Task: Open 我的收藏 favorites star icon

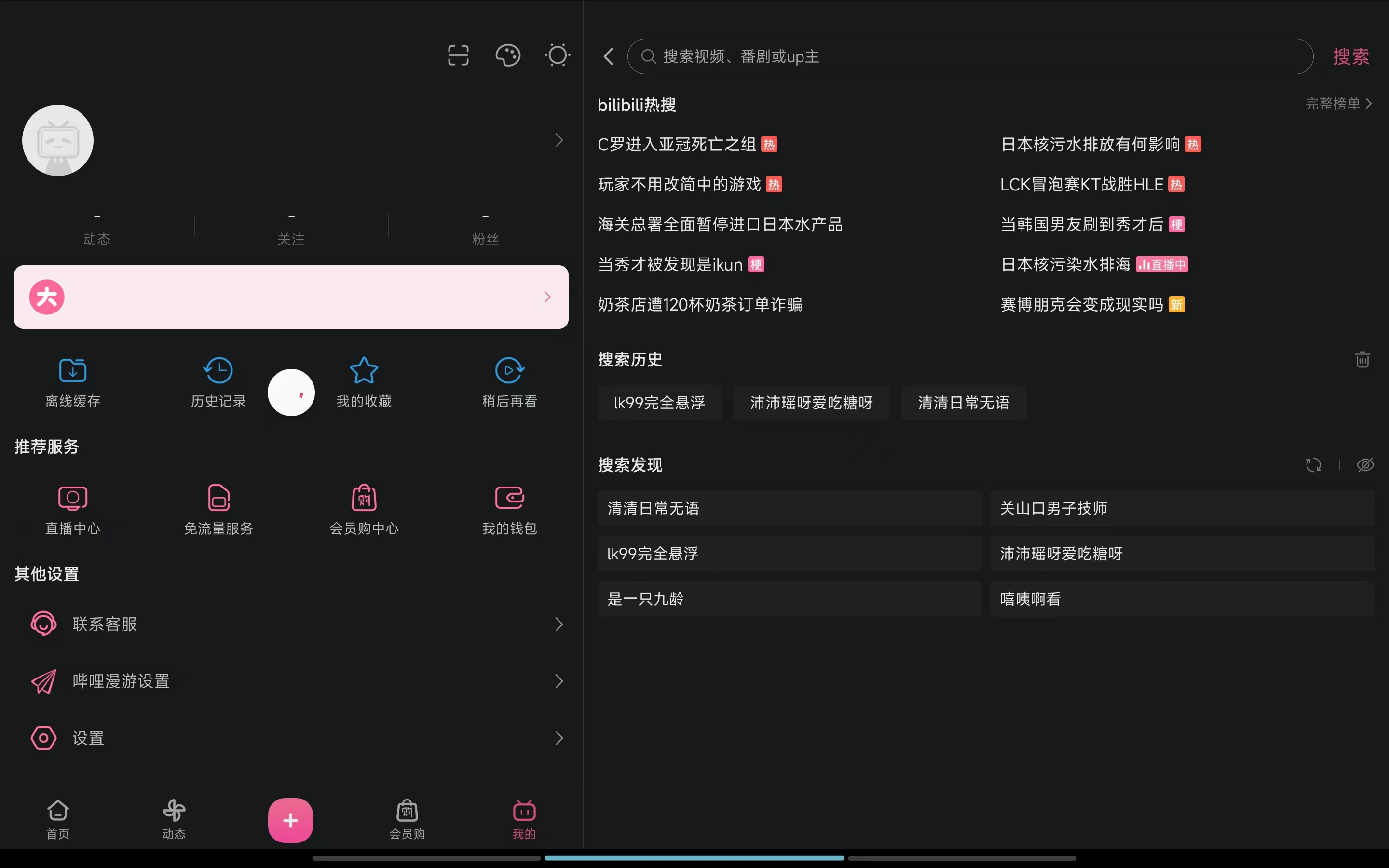Action: (x=364, y=370)
